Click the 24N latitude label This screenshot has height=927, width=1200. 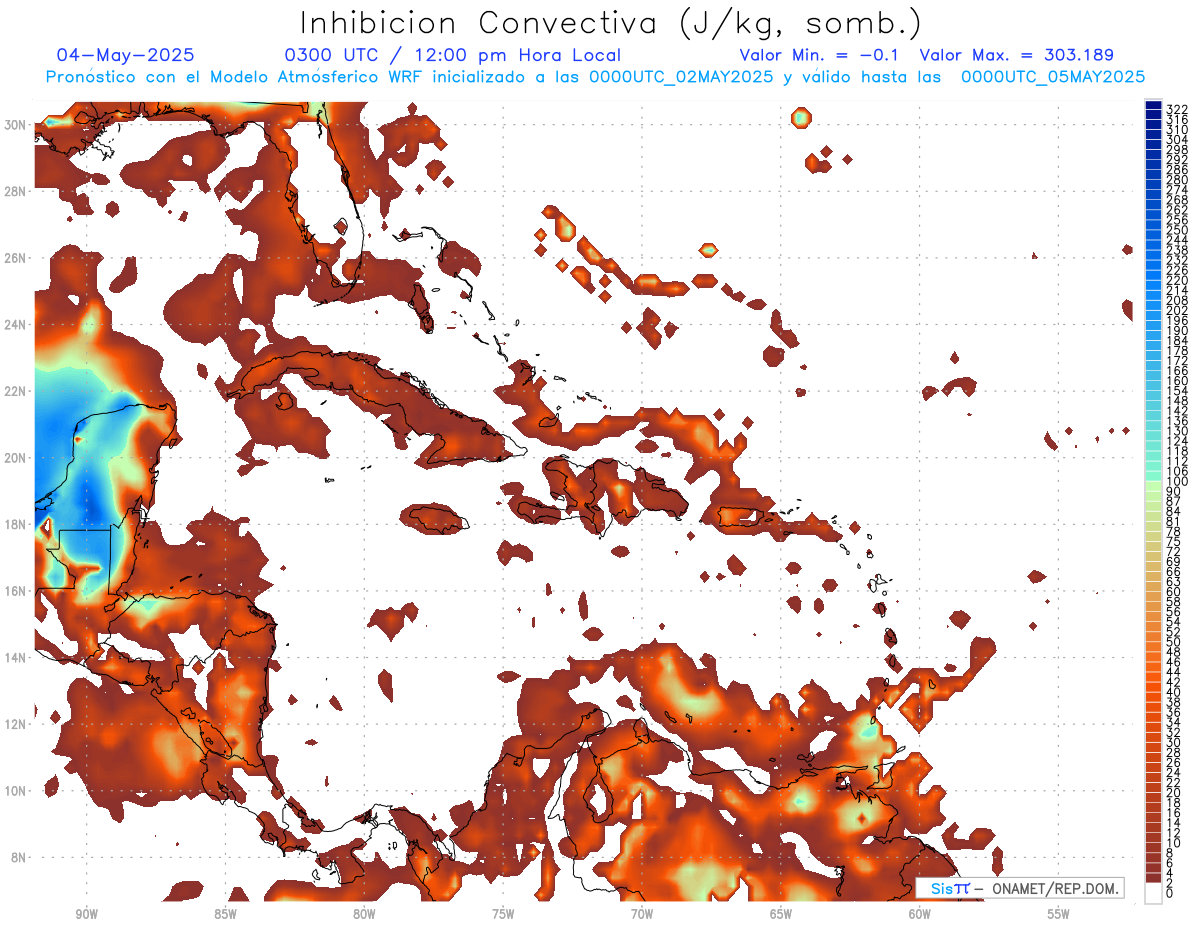[15, 324]
